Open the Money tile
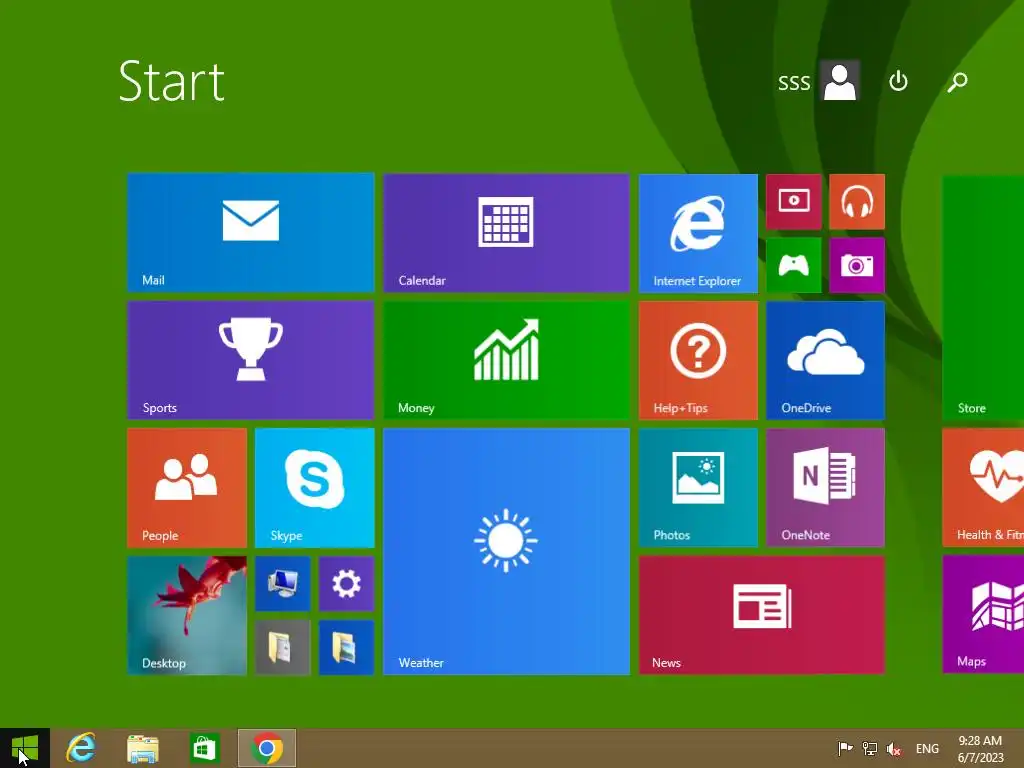 click(x=506, y=360)
